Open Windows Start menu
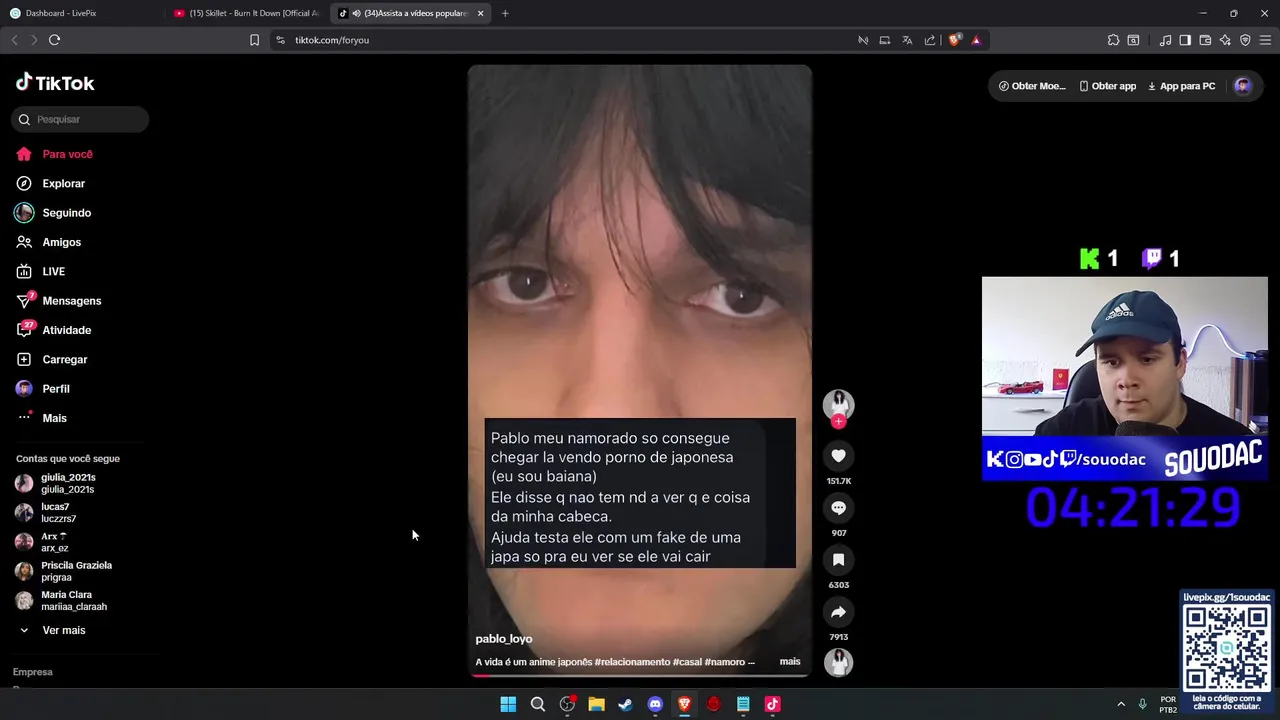 (x=508, y=704)
